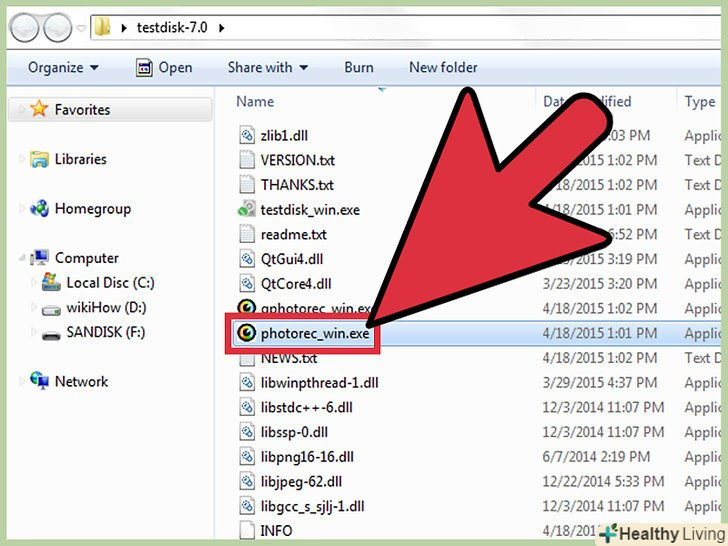
Task: Select libwinpthread-1.dll file
Action: (x=319, y=383)
